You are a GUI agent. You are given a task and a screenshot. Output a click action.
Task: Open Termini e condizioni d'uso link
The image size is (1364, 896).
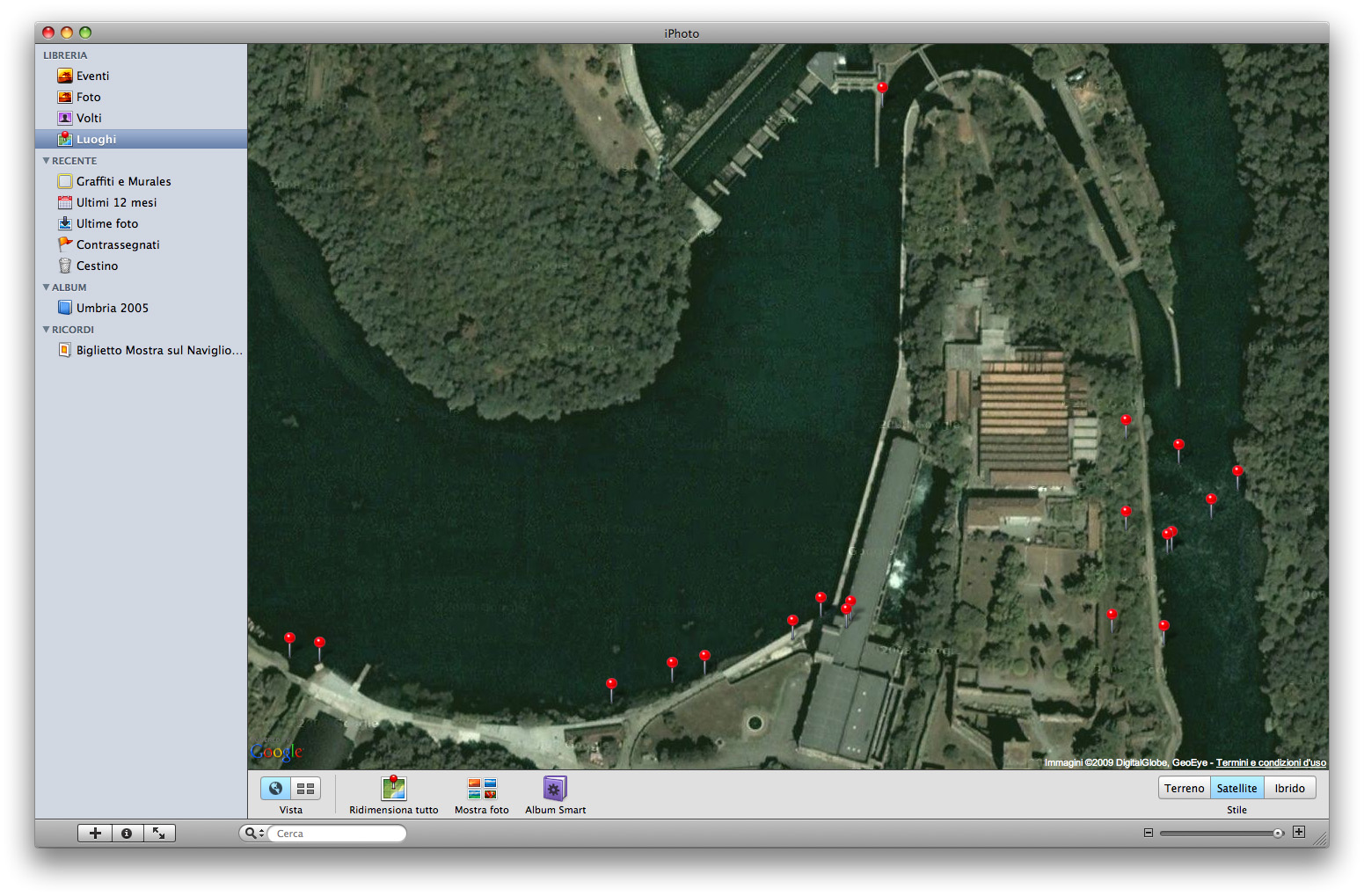pyautogui.click(x=1271, y=762)
